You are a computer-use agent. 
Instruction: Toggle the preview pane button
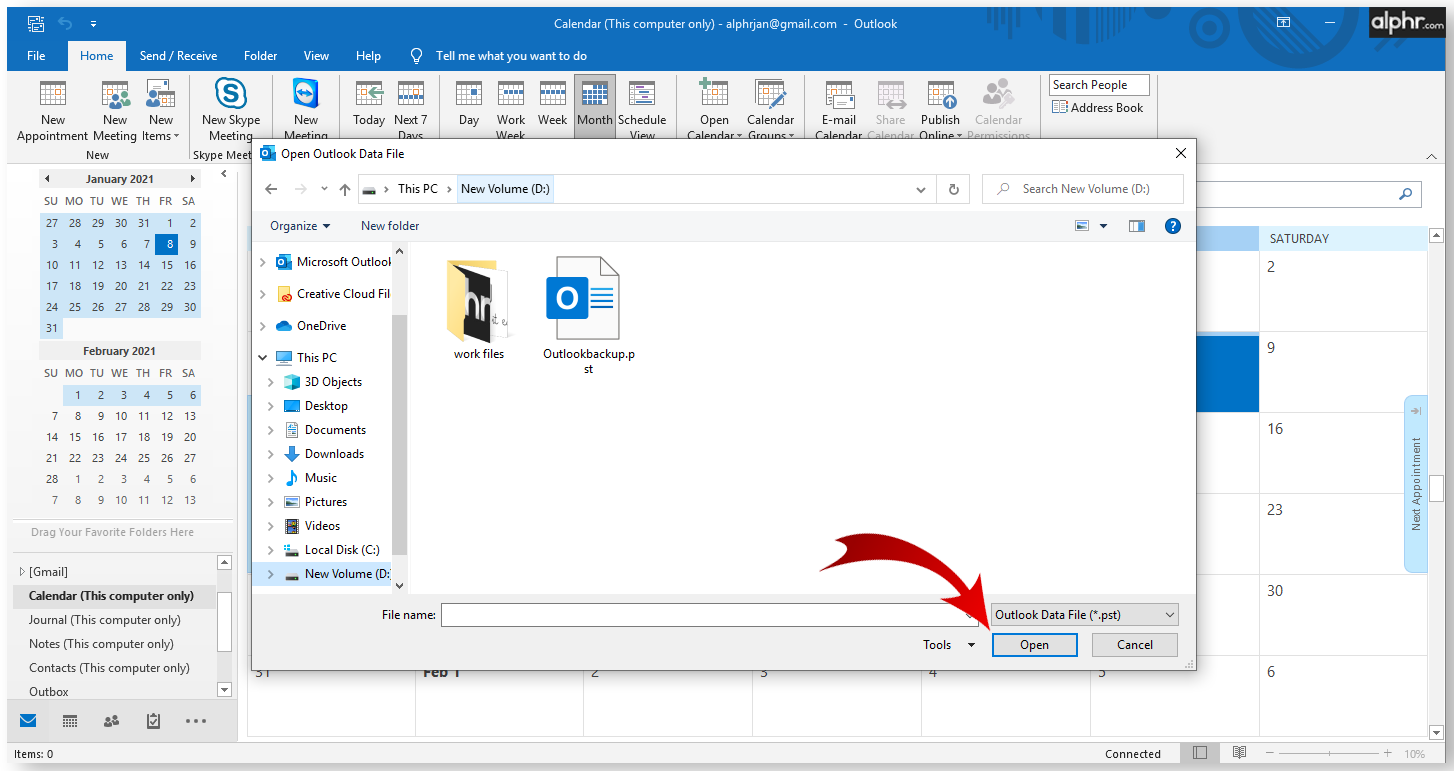pos(1137,226)
